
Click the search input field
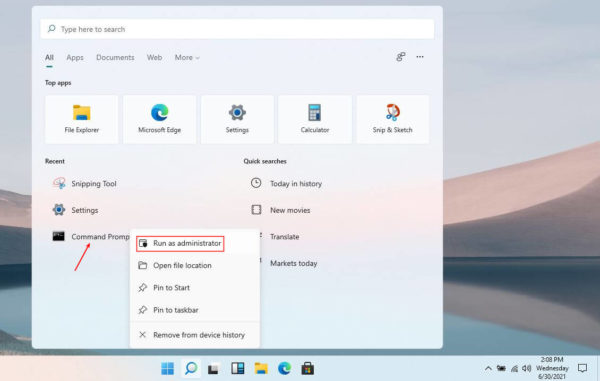pyautogui.click(x=237, y=29)
